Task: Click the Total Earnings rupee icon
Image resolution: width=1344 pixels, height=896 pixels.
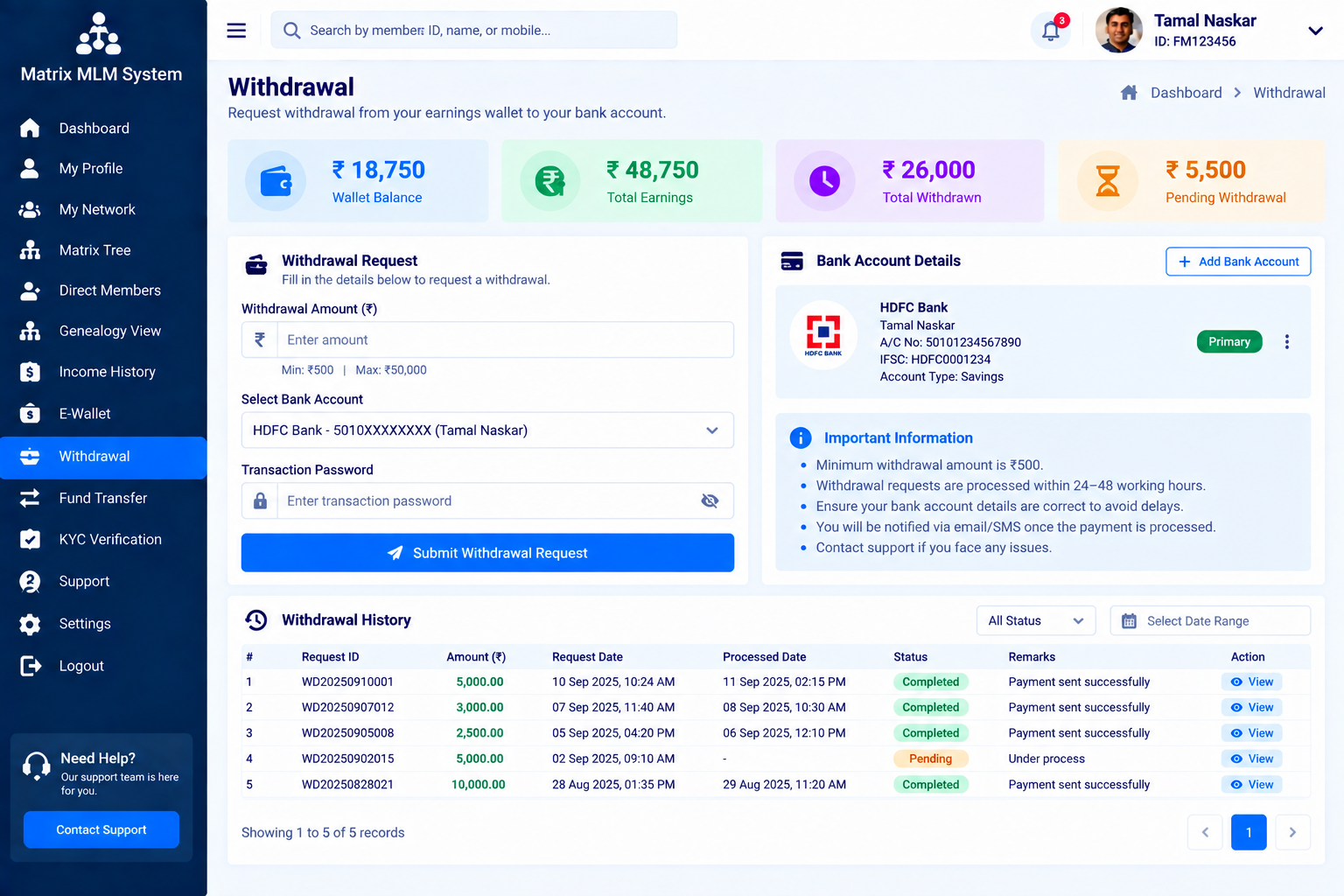Action: 550,181
